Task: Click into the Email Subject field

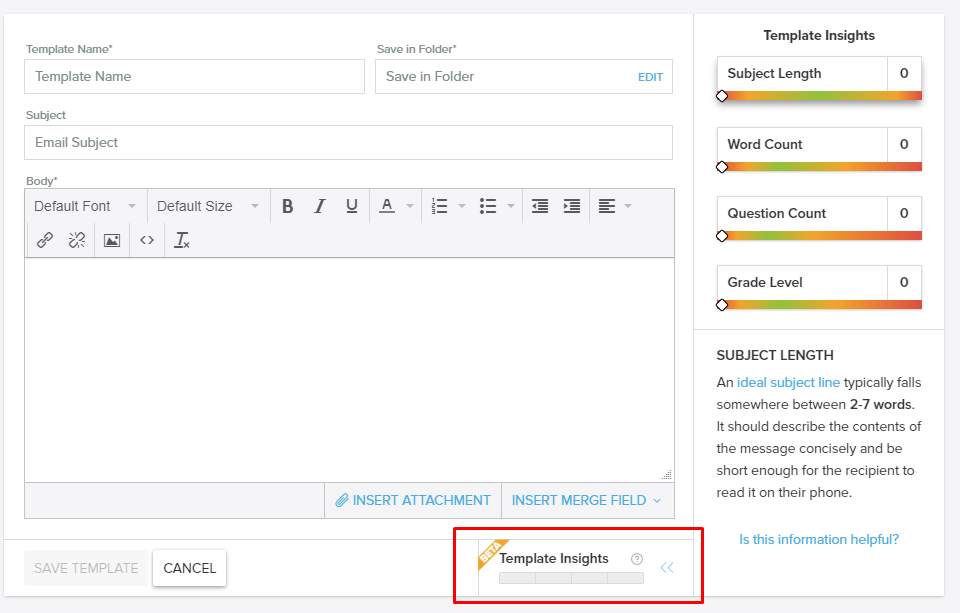Action: click(348, 142)
